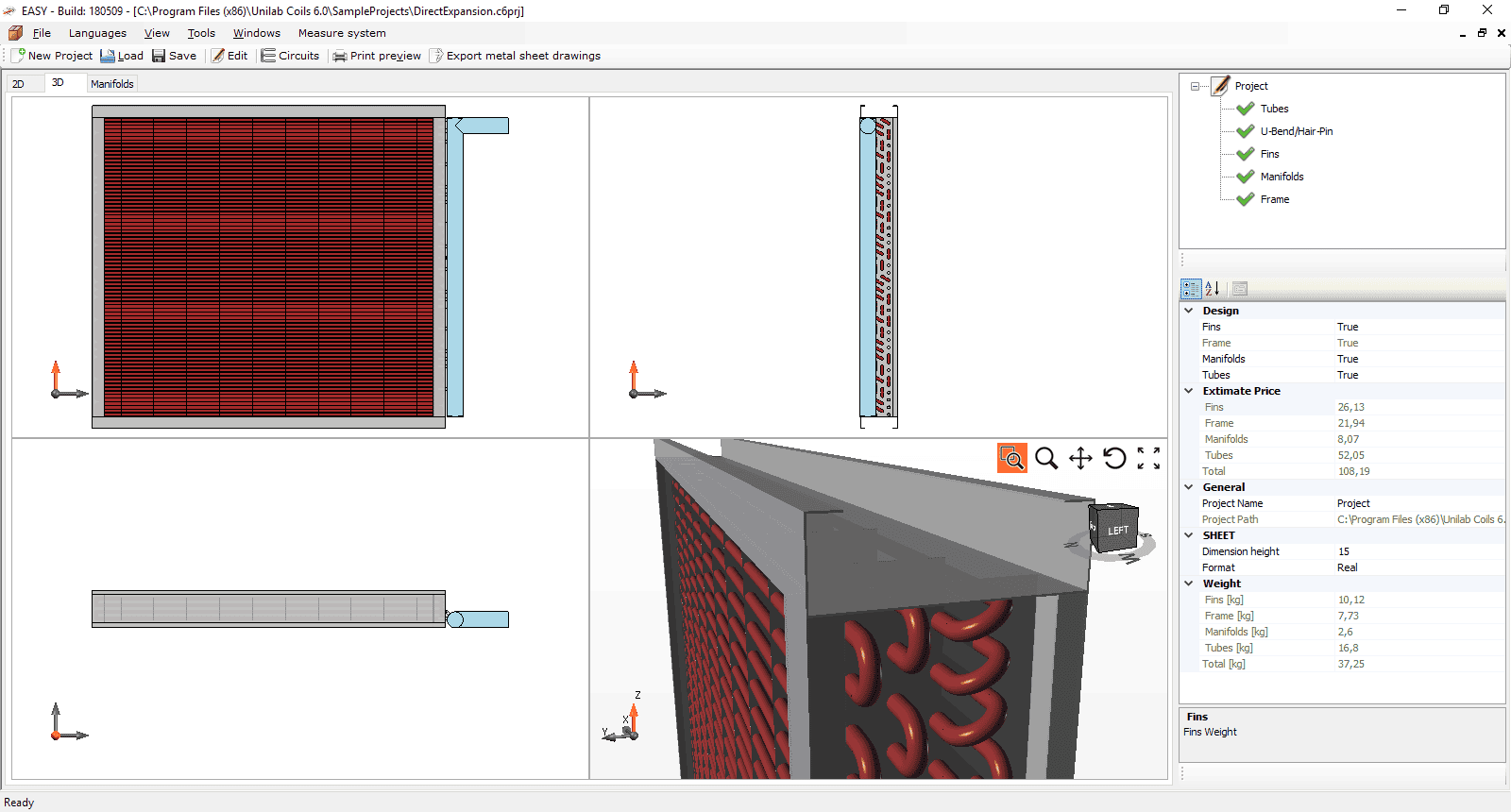Viewport: 1511px width, 812px height.
Task: Sort properties alphabetically
Action: (1213, 289)
